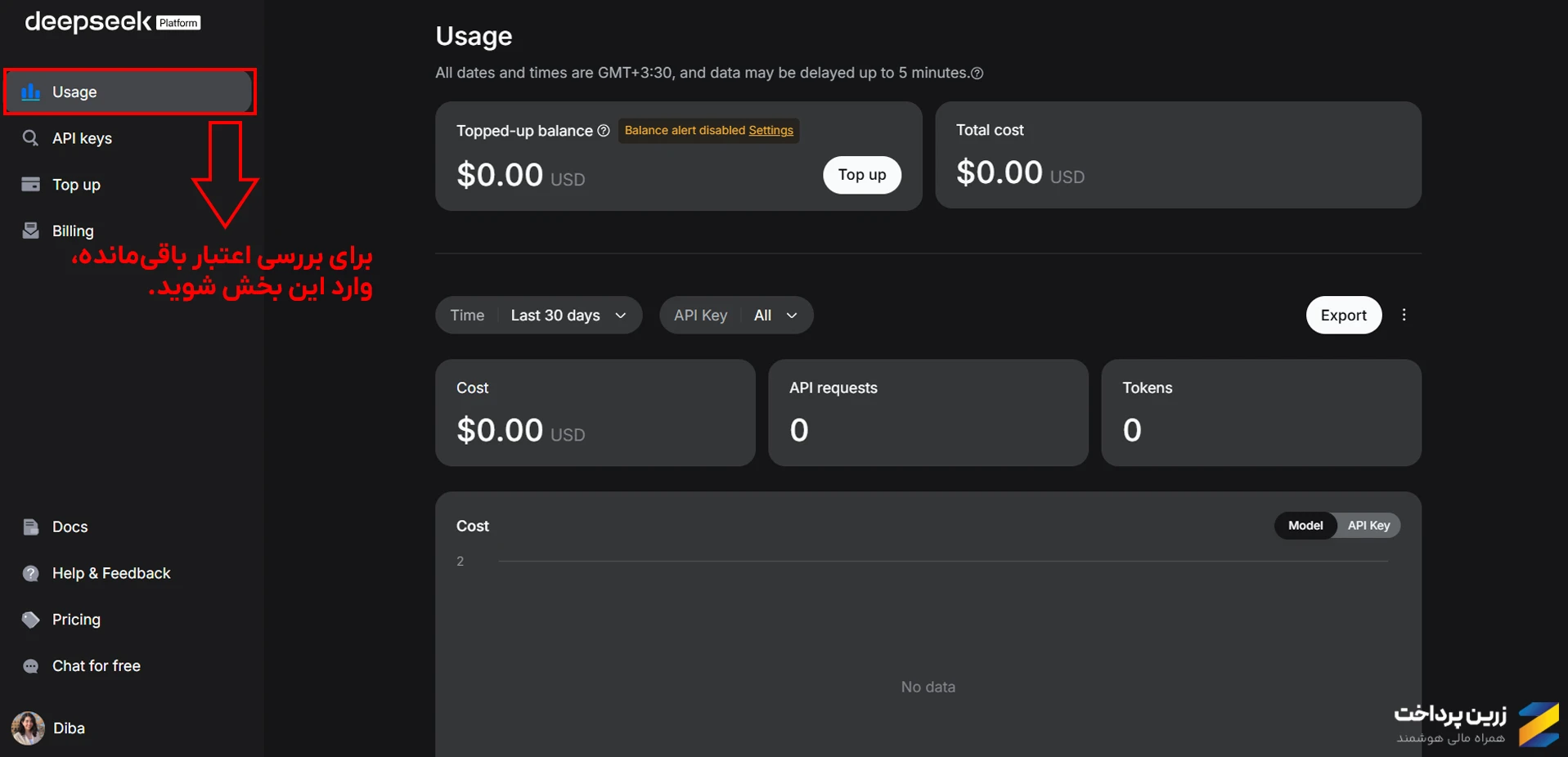Click the white Top up button

pos(862,175)
